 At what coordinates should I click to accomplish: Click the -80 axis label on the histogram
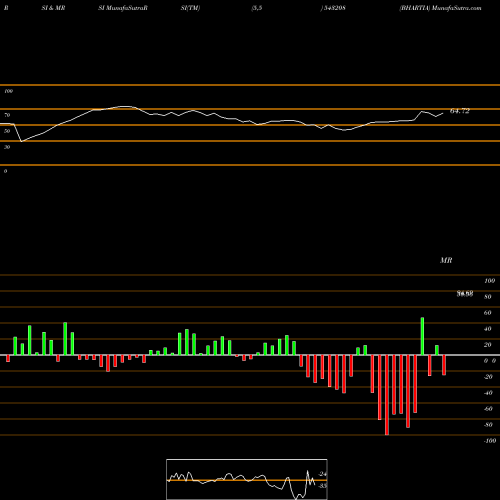pyautogui.click(x=488, y=425)
